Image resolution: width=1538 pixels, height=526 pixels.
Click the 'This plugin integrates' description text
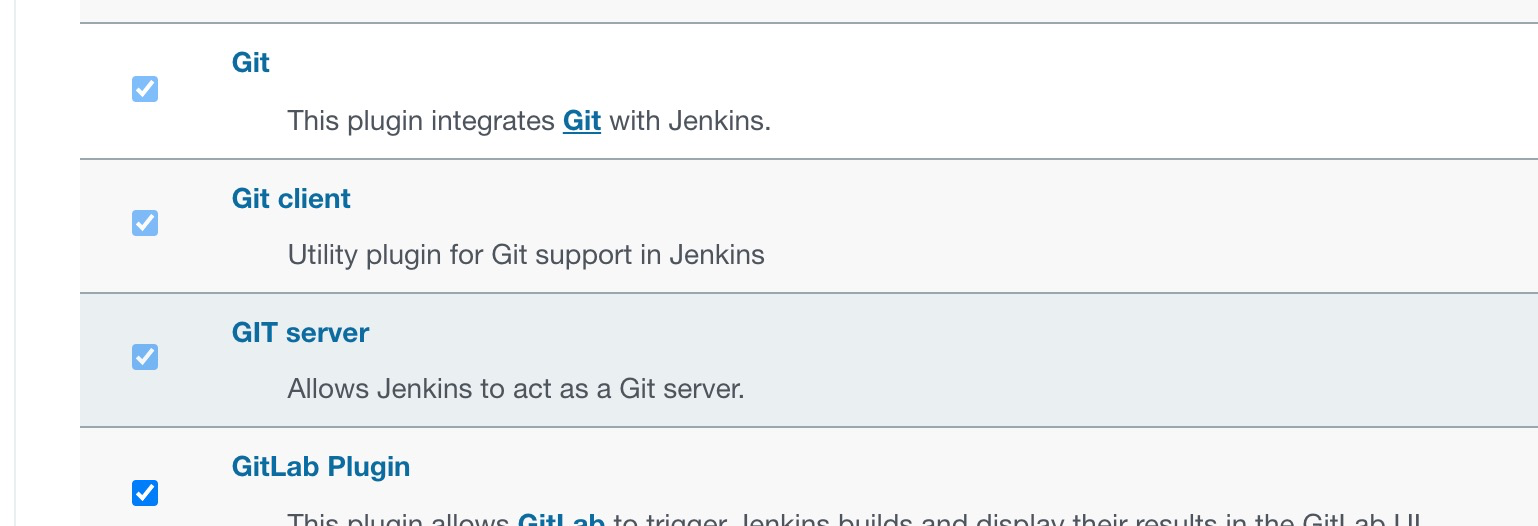point(420,122)
